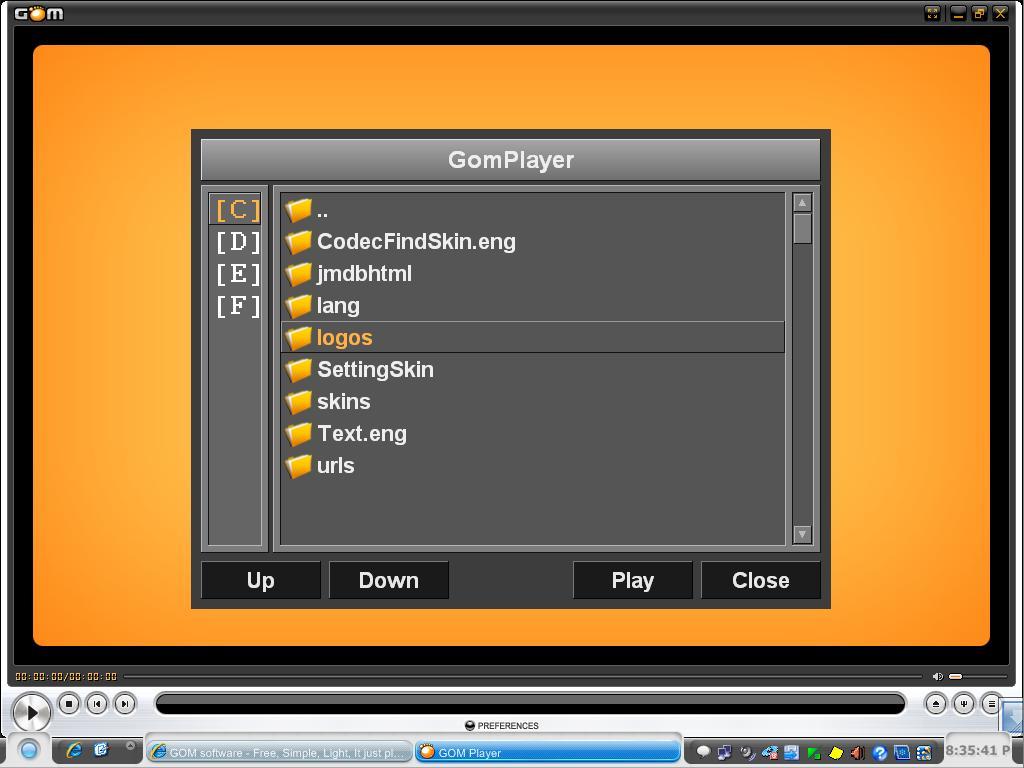Open the player menu with the lines icon
This screenshot has width=1024, height=768.
click(993, 705)
